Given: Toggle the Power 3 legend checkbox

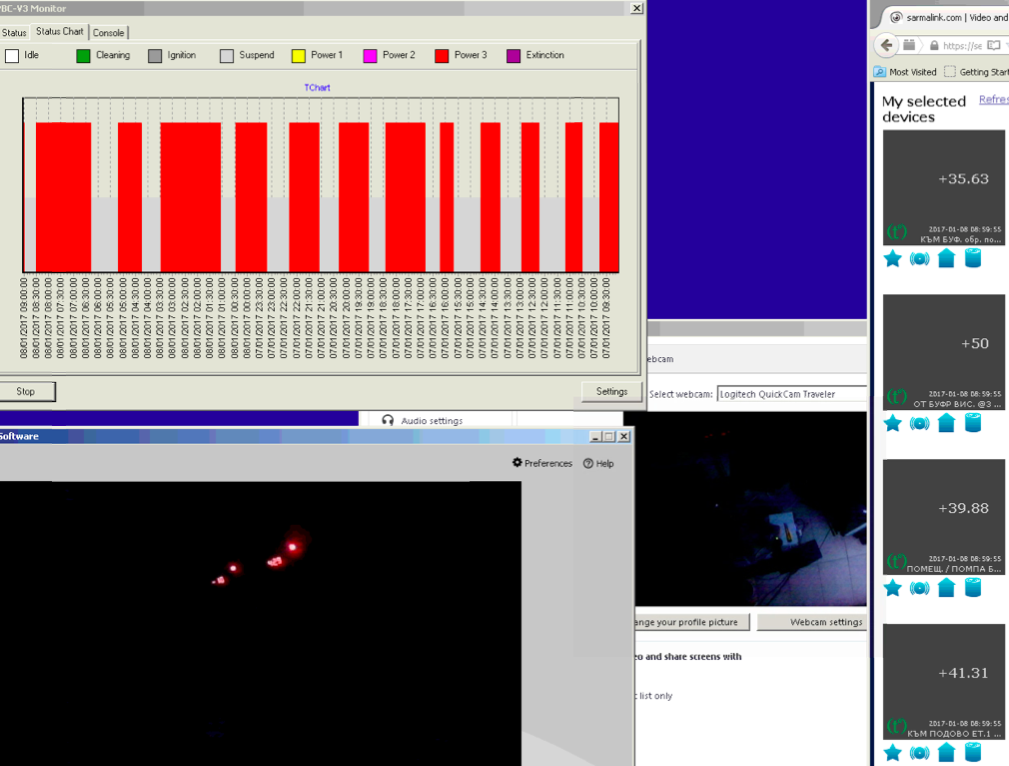Looking at the screenshot, I should click(441, 56).
